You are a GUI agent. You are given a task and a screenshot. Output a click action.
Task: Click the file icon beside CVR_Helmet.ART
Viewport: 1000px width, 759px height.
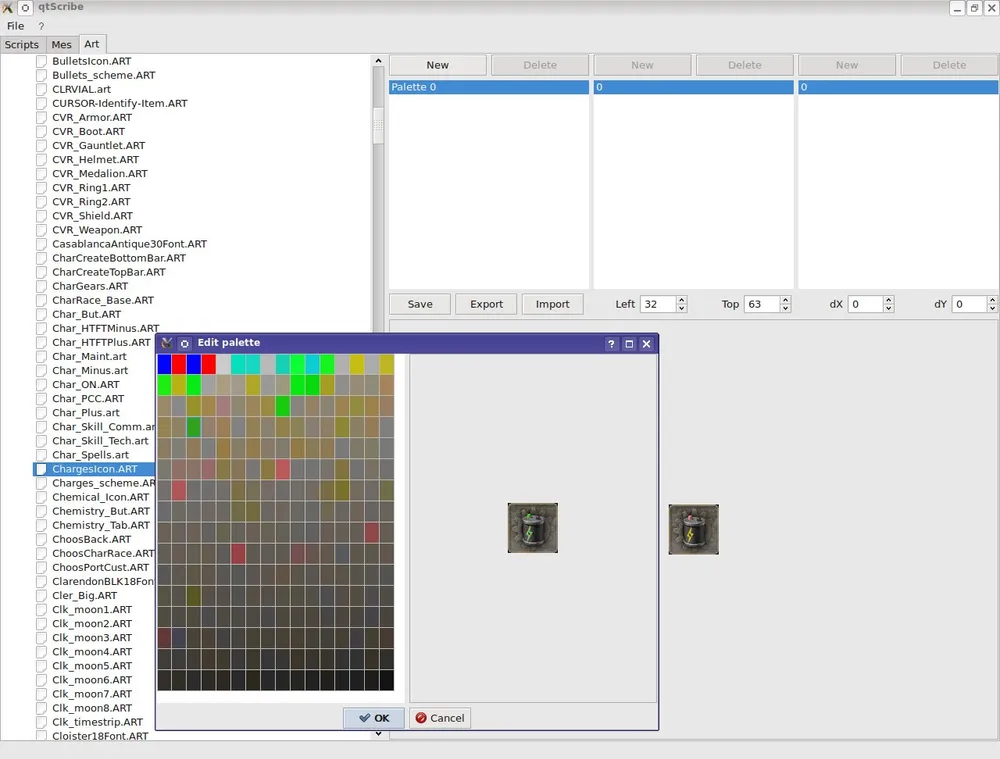coord(42,160)
